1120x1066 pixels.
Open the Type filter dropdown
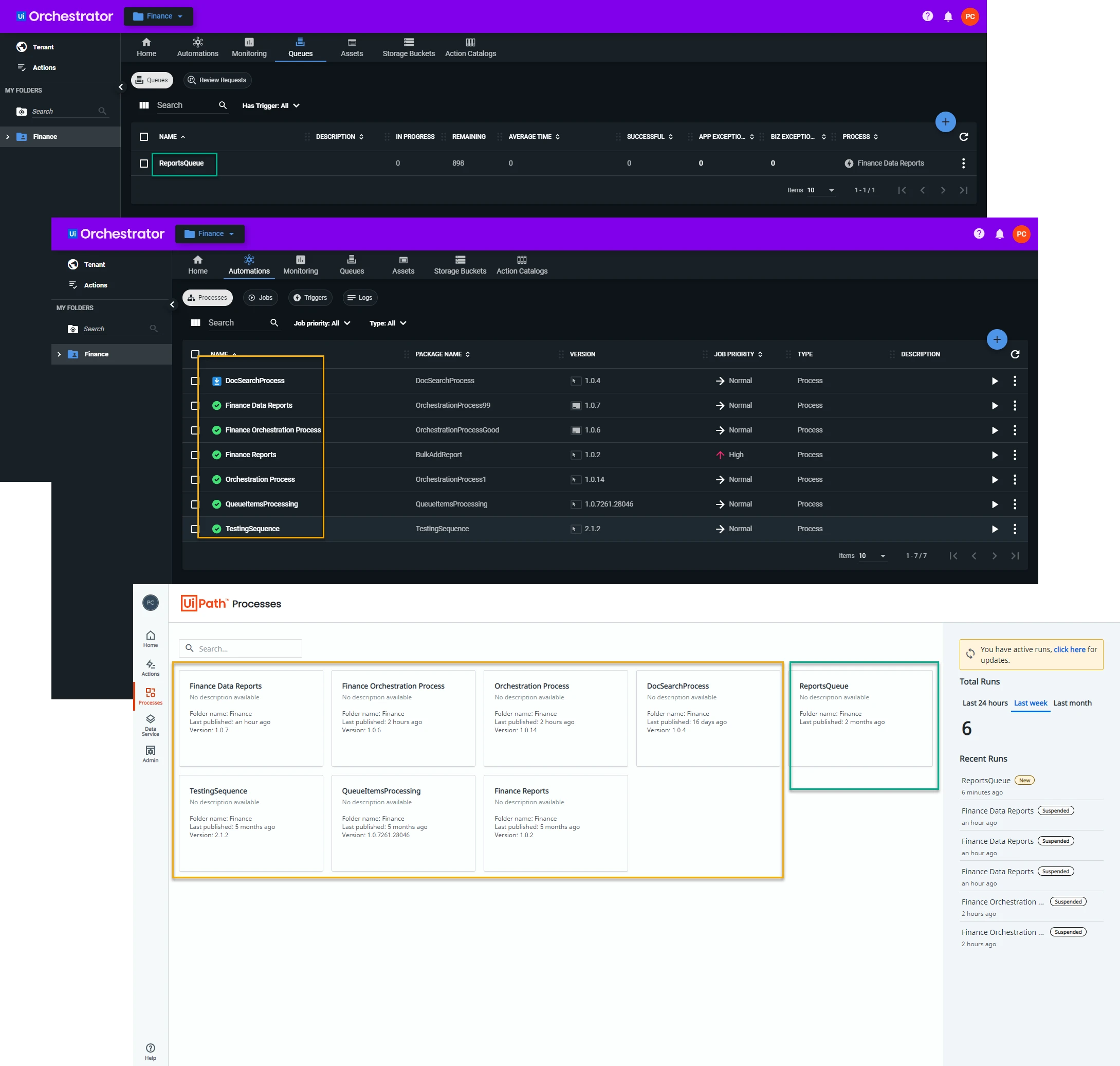point(388,323)
